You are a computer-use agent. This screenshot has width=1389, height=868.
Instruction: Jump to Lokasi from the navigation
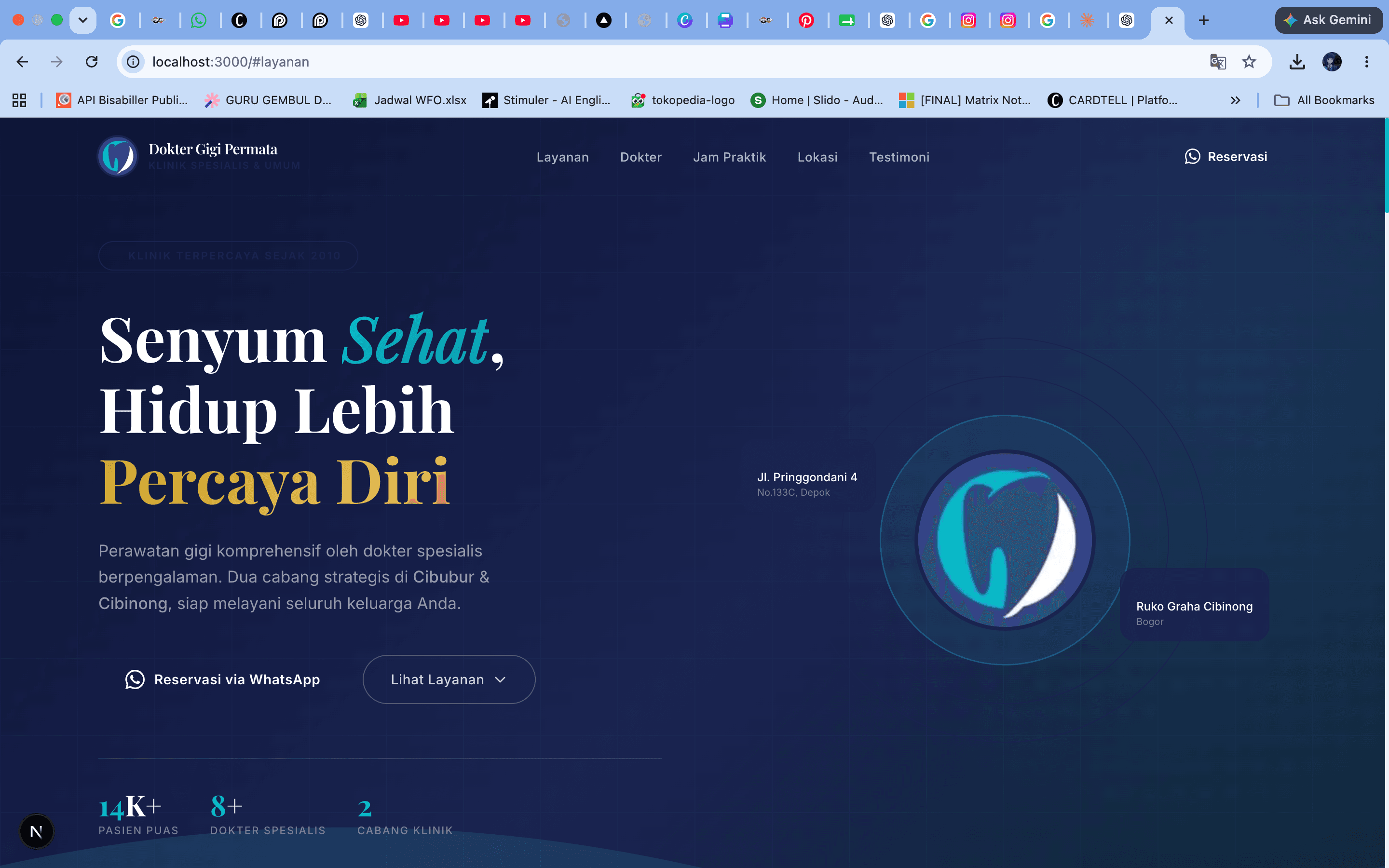click(817, 157)
